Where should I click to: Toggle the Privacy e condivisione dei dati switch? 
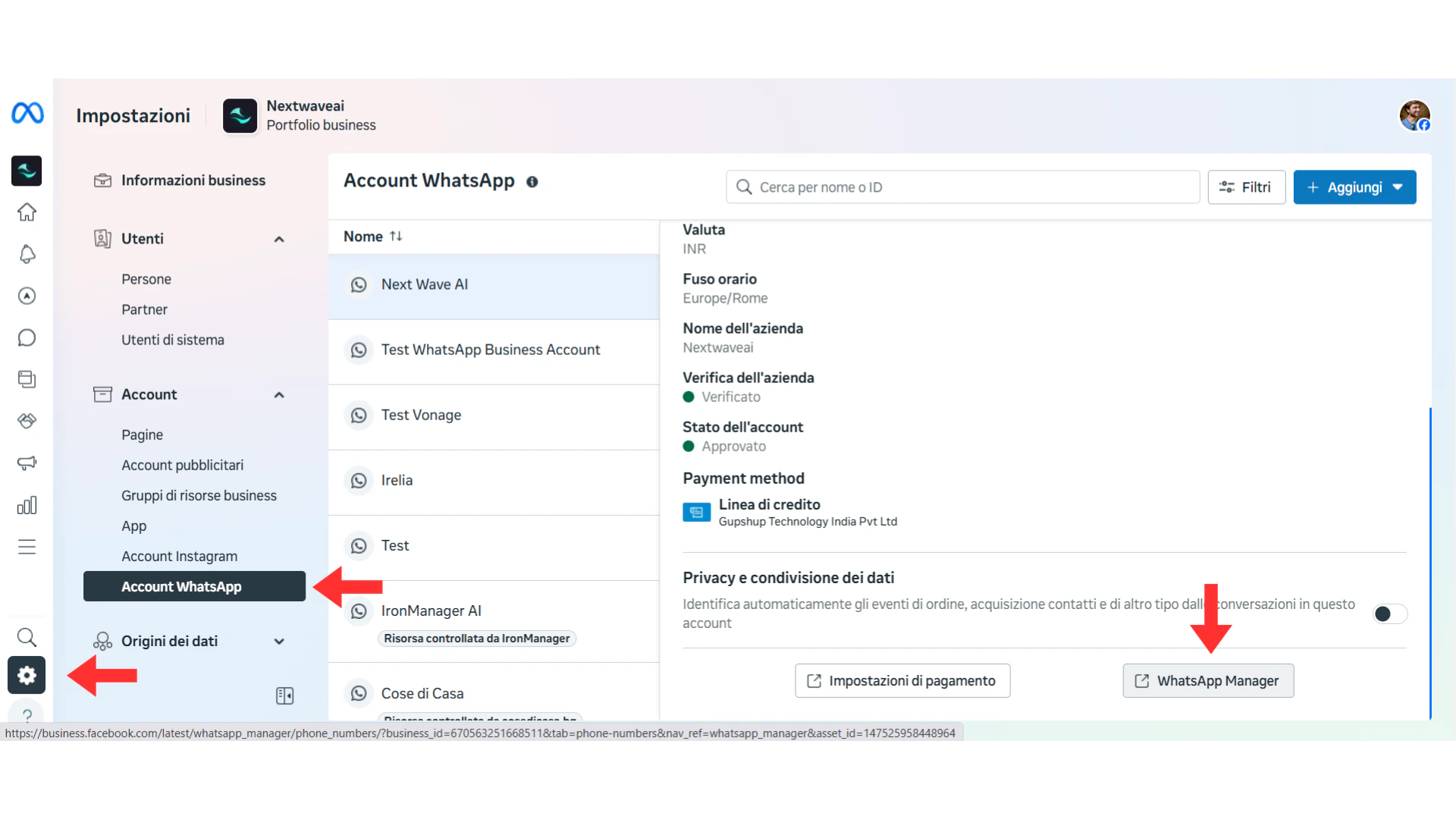pyautogui.click(x=1390, y=613)
